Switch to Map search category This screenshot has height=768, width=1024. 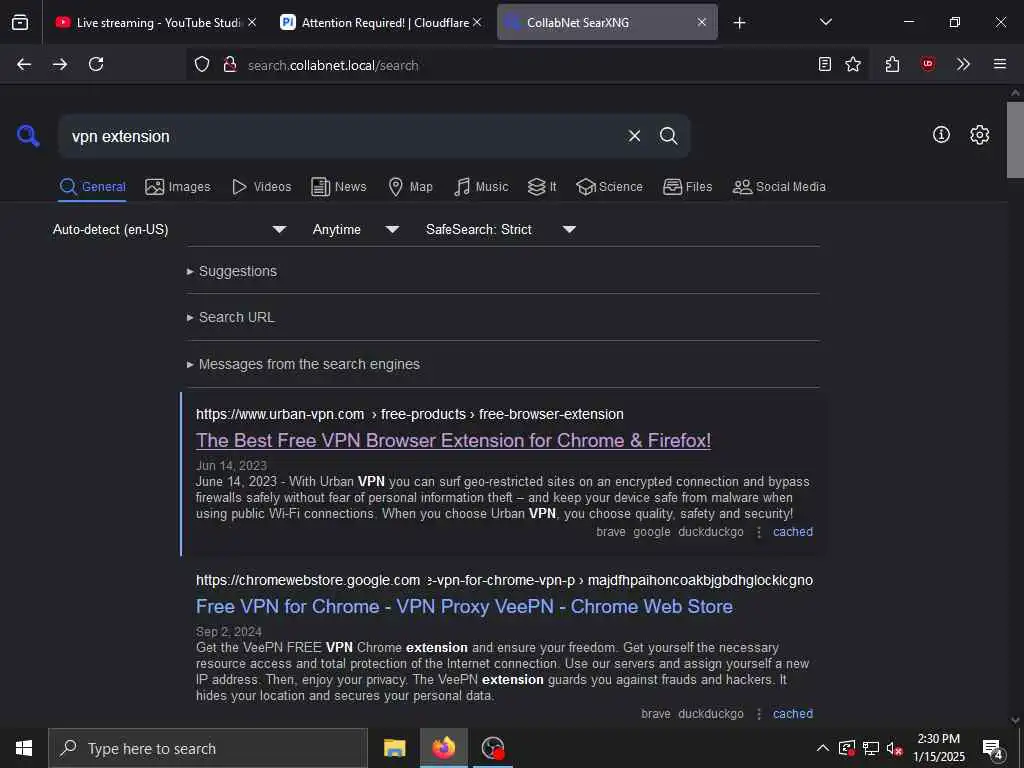(410, 187)
